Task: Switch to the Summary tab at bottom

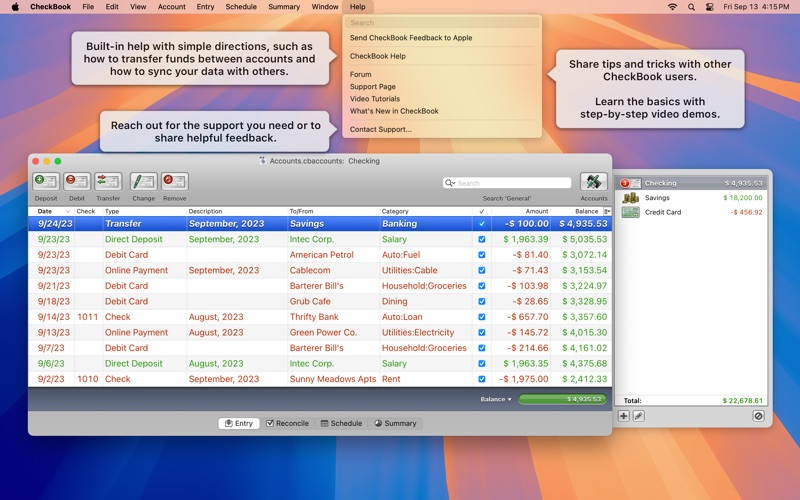Action: [x=395, y=423]
